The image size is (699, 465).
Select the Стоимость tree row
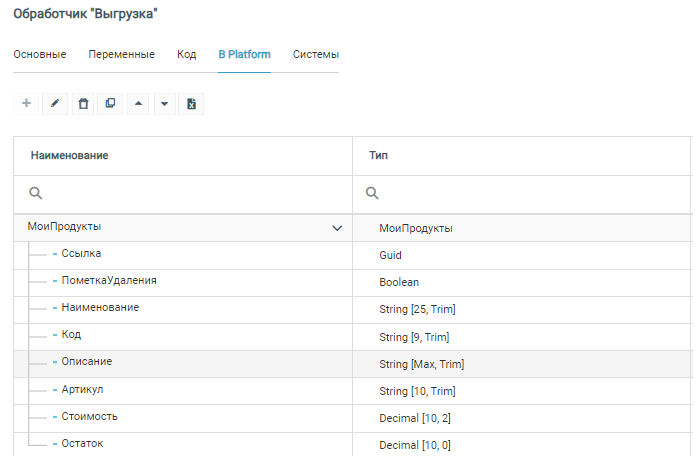pos(353,419)
